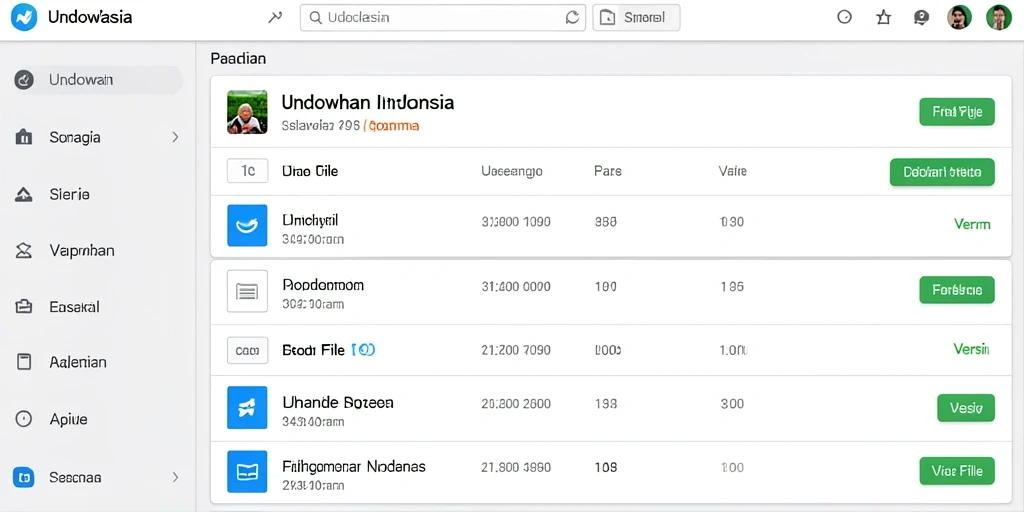
Task: Open the second user avatar in header
Action: click(x=999, y=18)
